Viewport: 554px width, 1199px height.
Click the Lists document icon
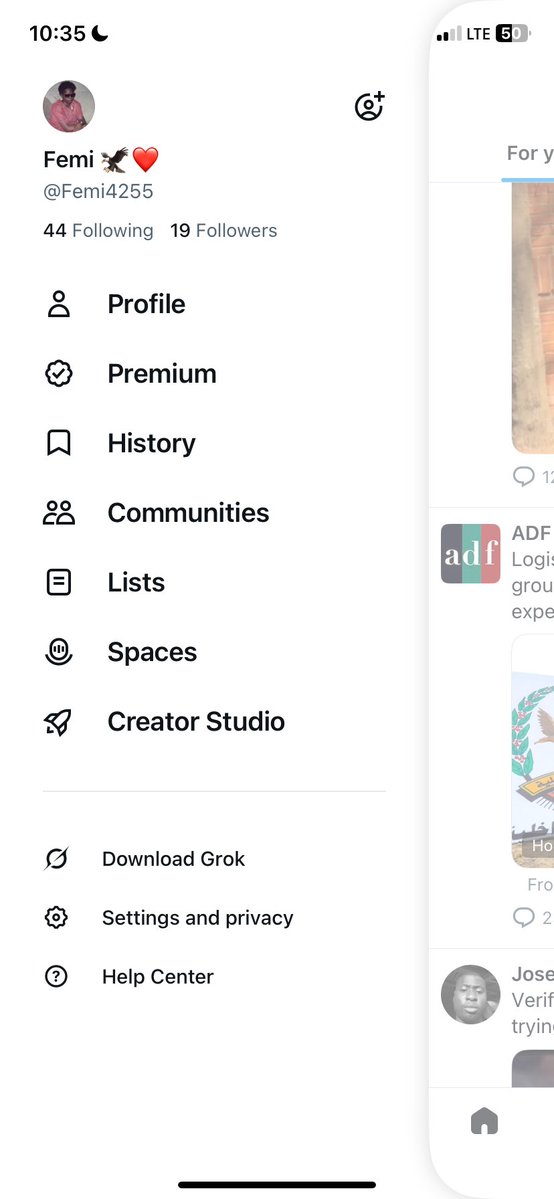(x=59, y=582)
